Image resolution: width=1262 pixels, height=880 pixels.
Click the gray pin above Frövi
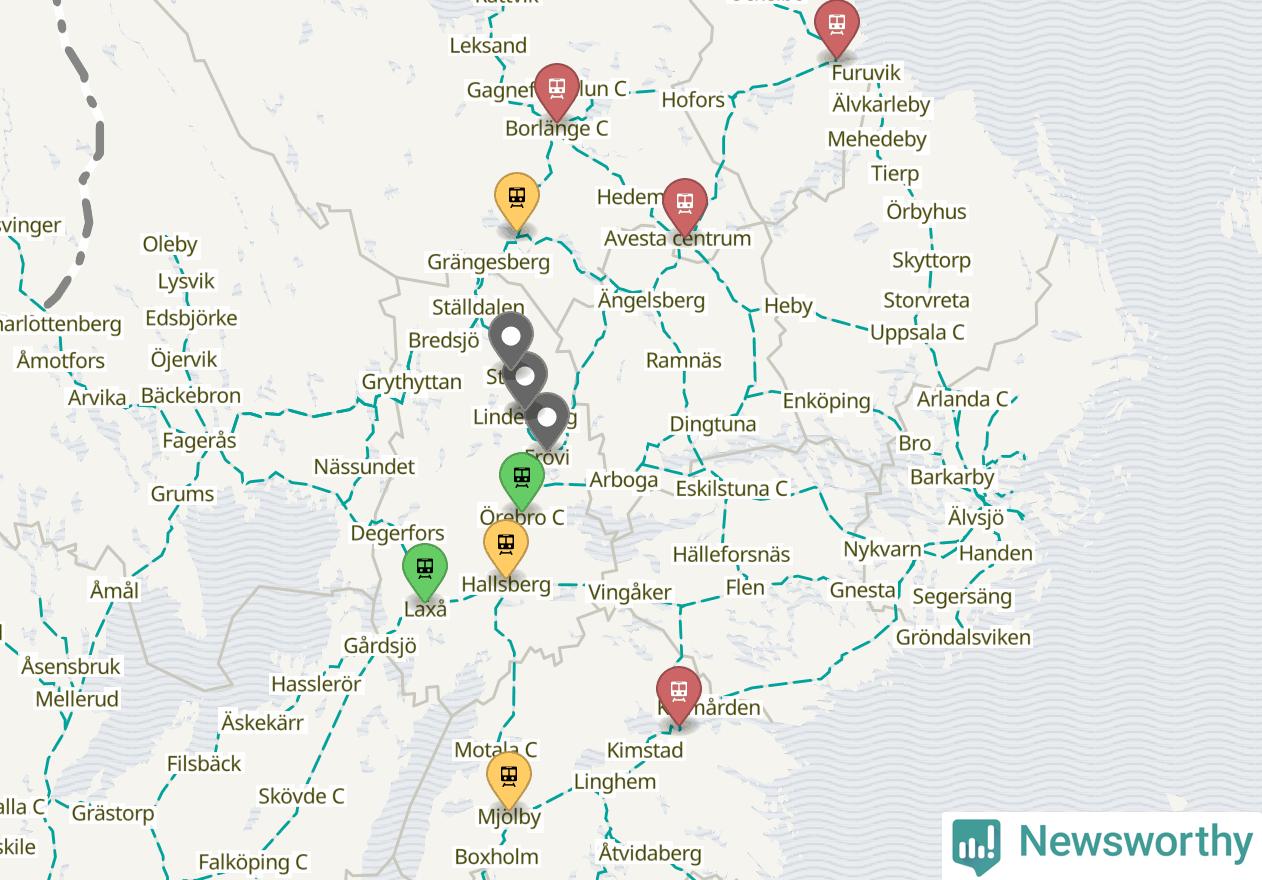tap(547, 419)
